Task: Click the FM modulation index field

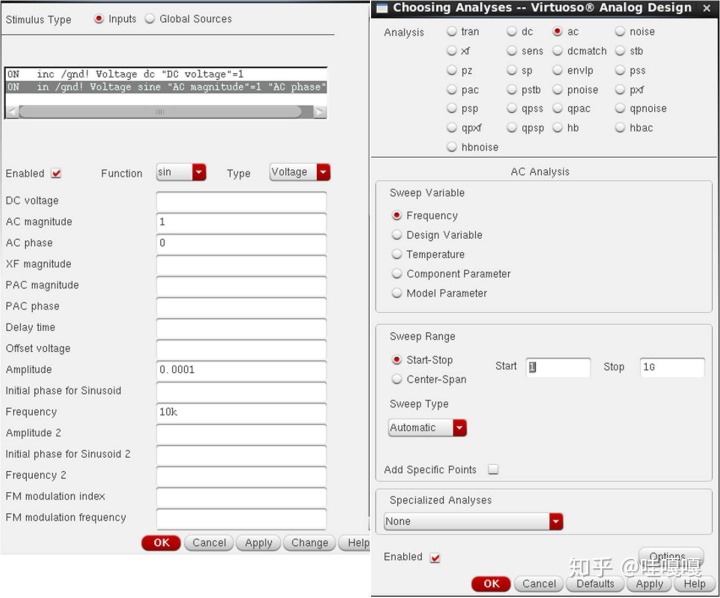Action: coord(241,497)
